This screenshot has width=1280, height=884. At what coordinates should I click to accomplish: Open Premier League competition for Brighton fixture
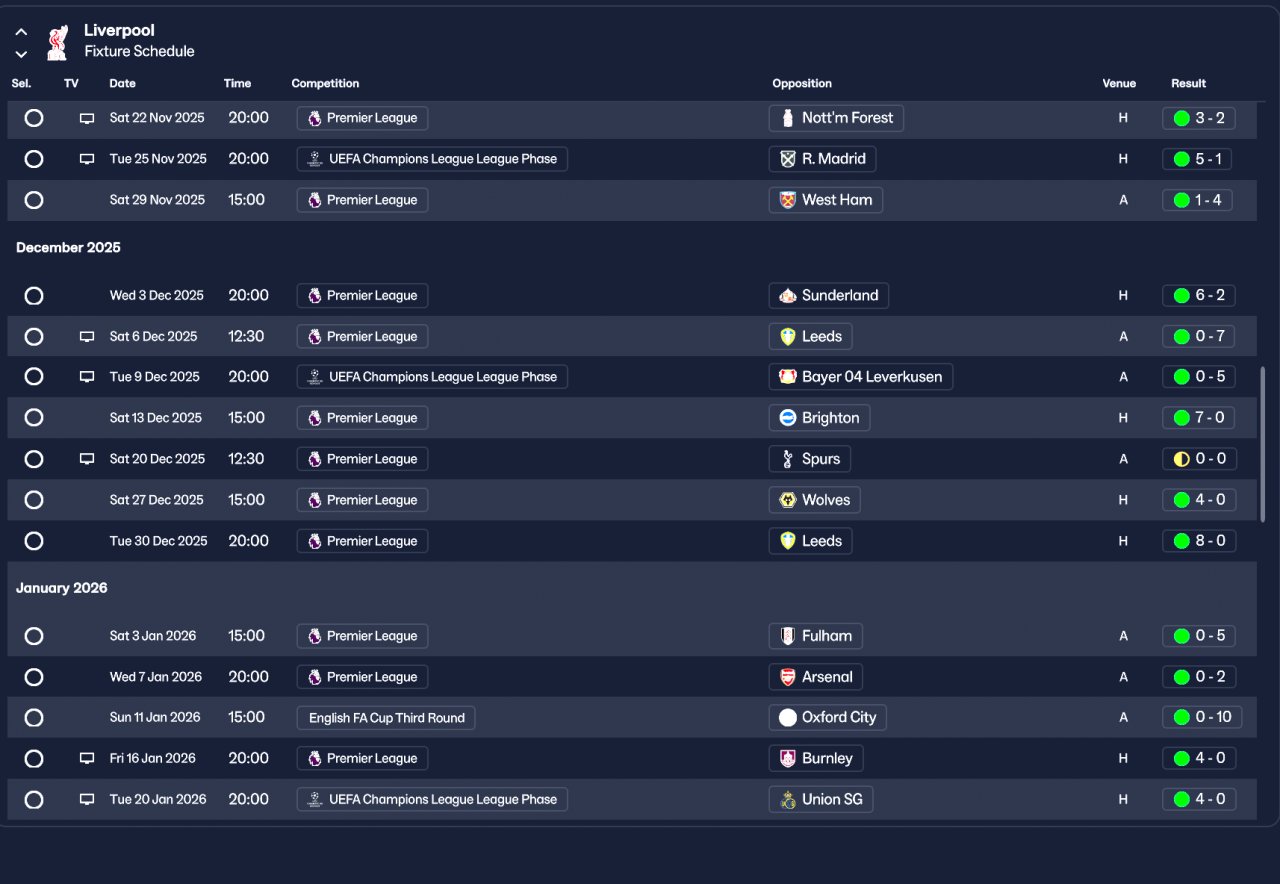coord(362,418)
